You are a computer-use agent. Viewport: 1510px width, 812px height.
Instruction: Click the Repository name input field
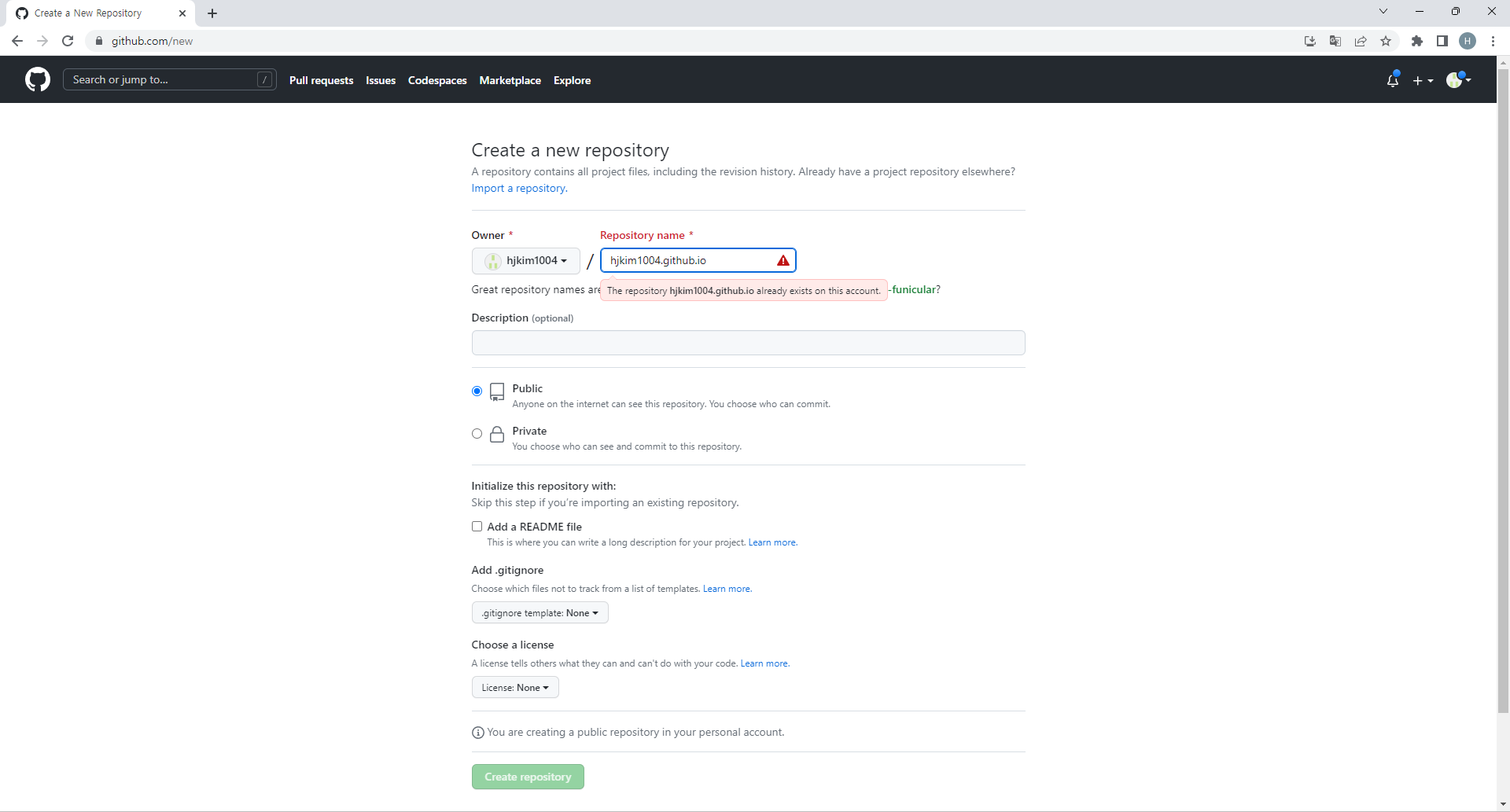[x=698, y=260]
